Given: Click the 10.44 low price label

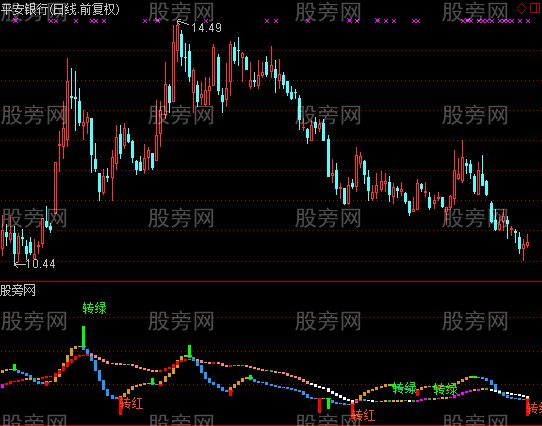Looking at the screenshot, I should tap(40, 264).
